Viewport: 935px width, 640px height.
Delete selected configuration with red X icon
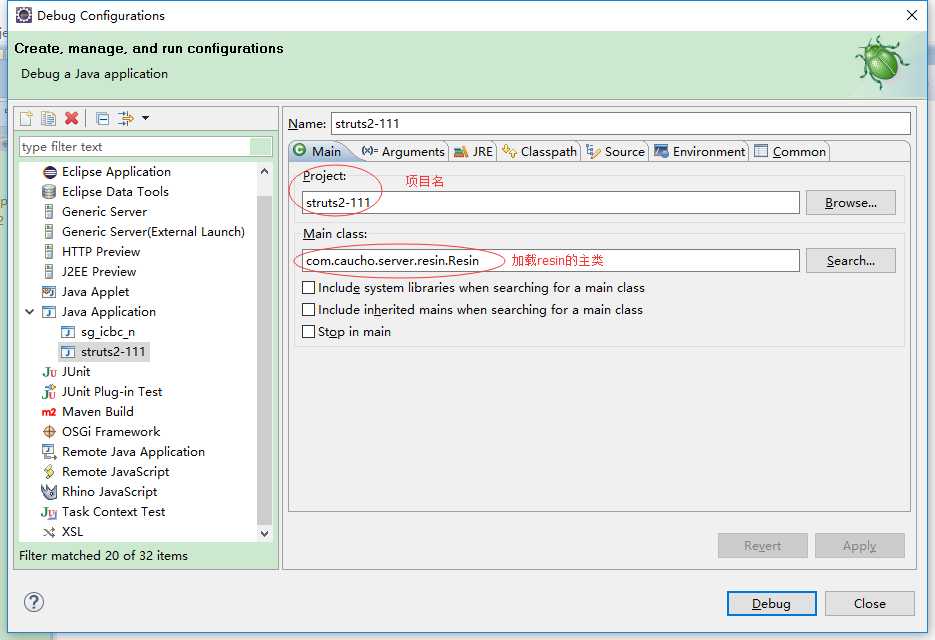72,118
